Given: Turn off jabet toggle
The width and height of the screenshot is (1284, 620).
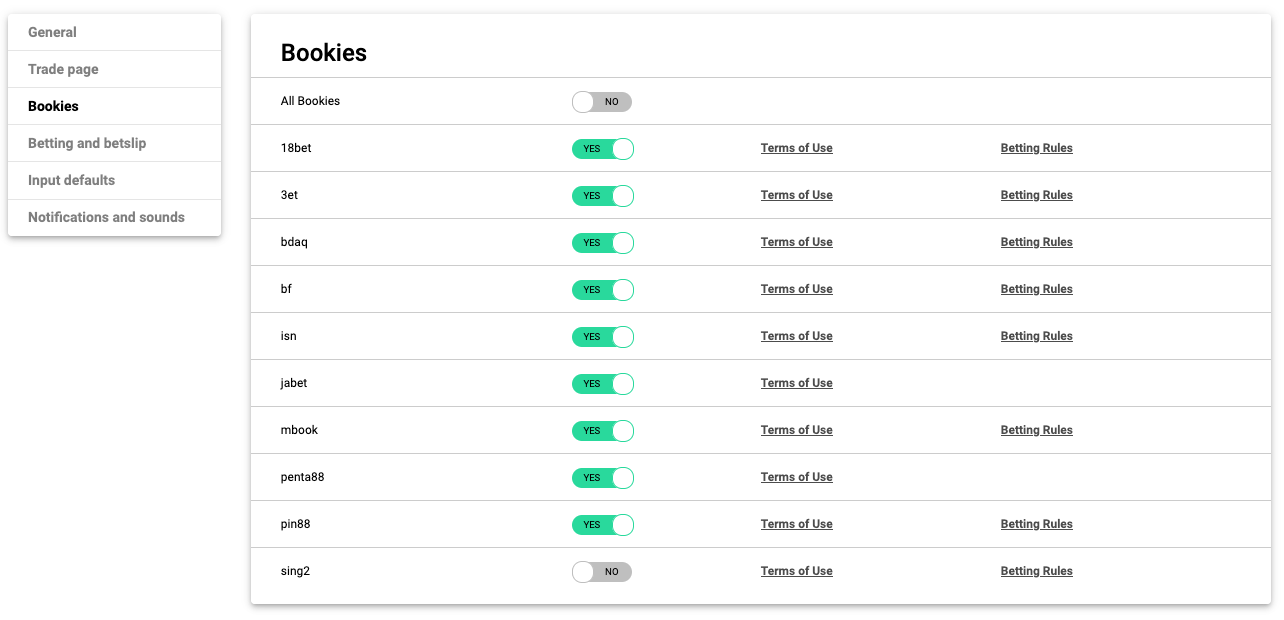Looking at the screenshot, I should pyautogui.click(x=602, y=384).
